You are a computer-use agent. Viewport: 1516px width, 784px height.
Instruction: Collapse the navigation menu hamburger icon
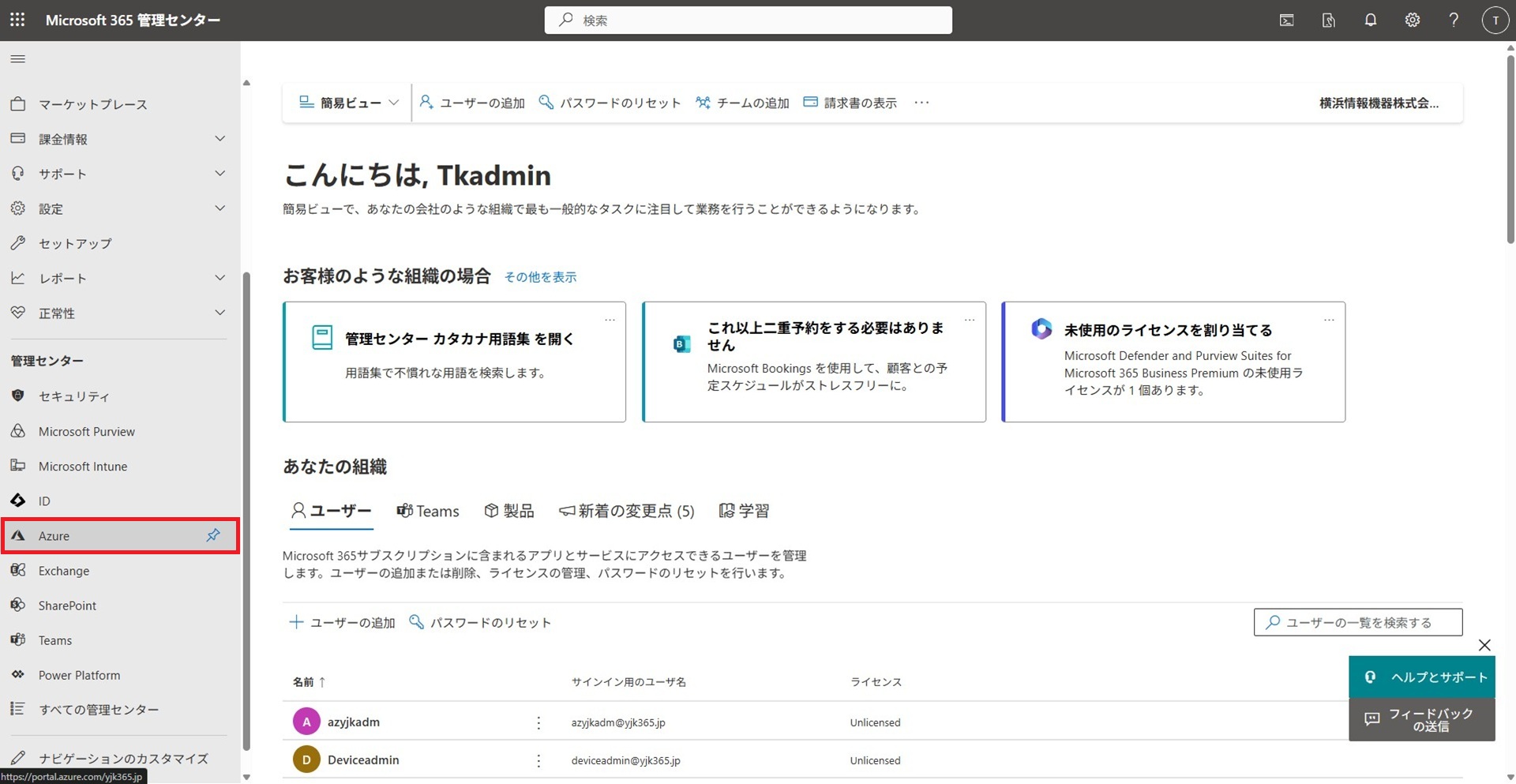pos(17,59)
